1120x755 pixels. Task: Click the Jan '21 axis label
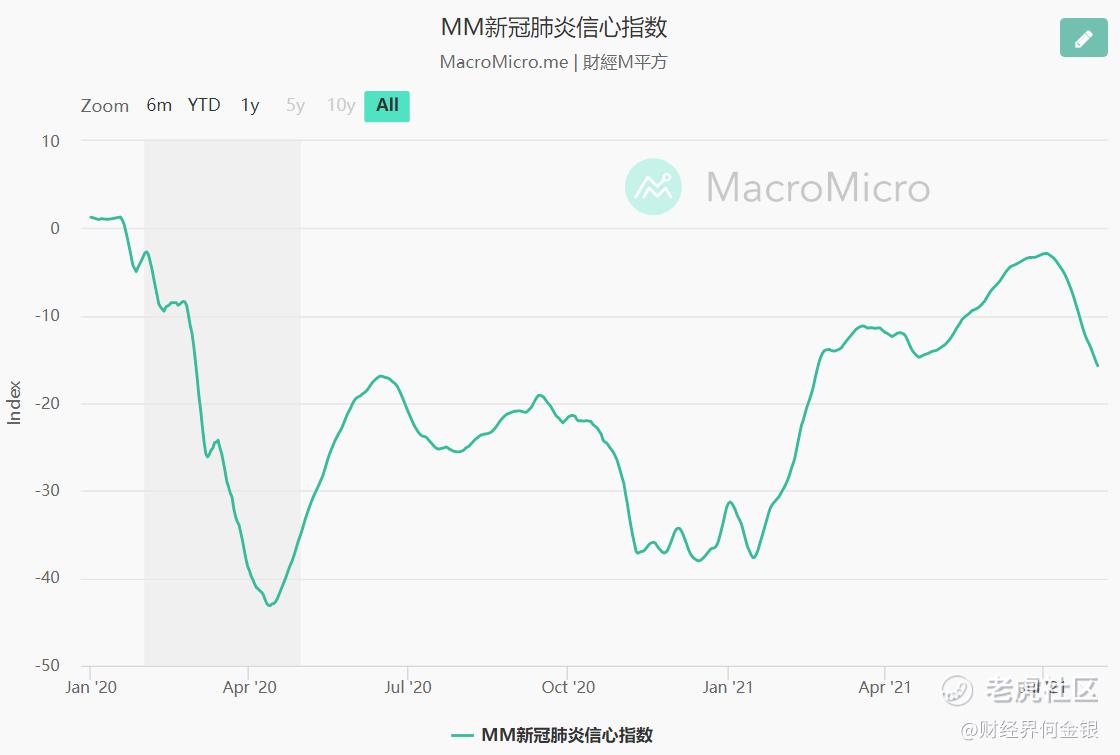[727, 687]
